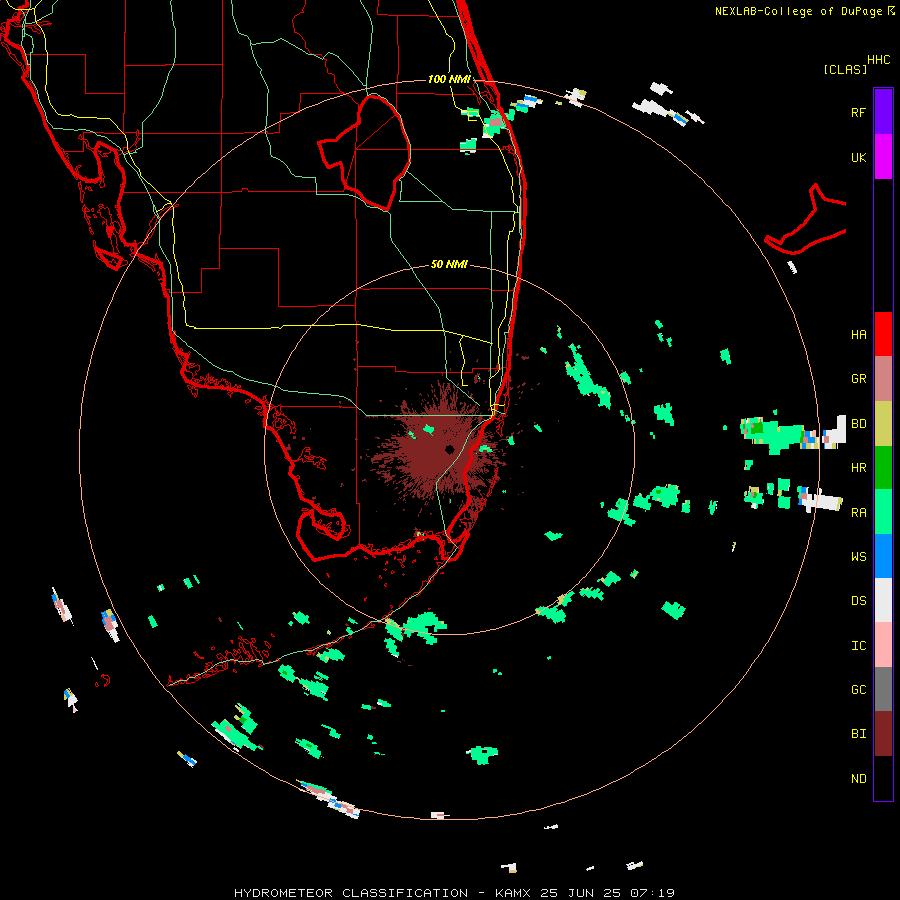Pick the DS white legend swatch
900x900 pixels.
(x=883, y=600)
